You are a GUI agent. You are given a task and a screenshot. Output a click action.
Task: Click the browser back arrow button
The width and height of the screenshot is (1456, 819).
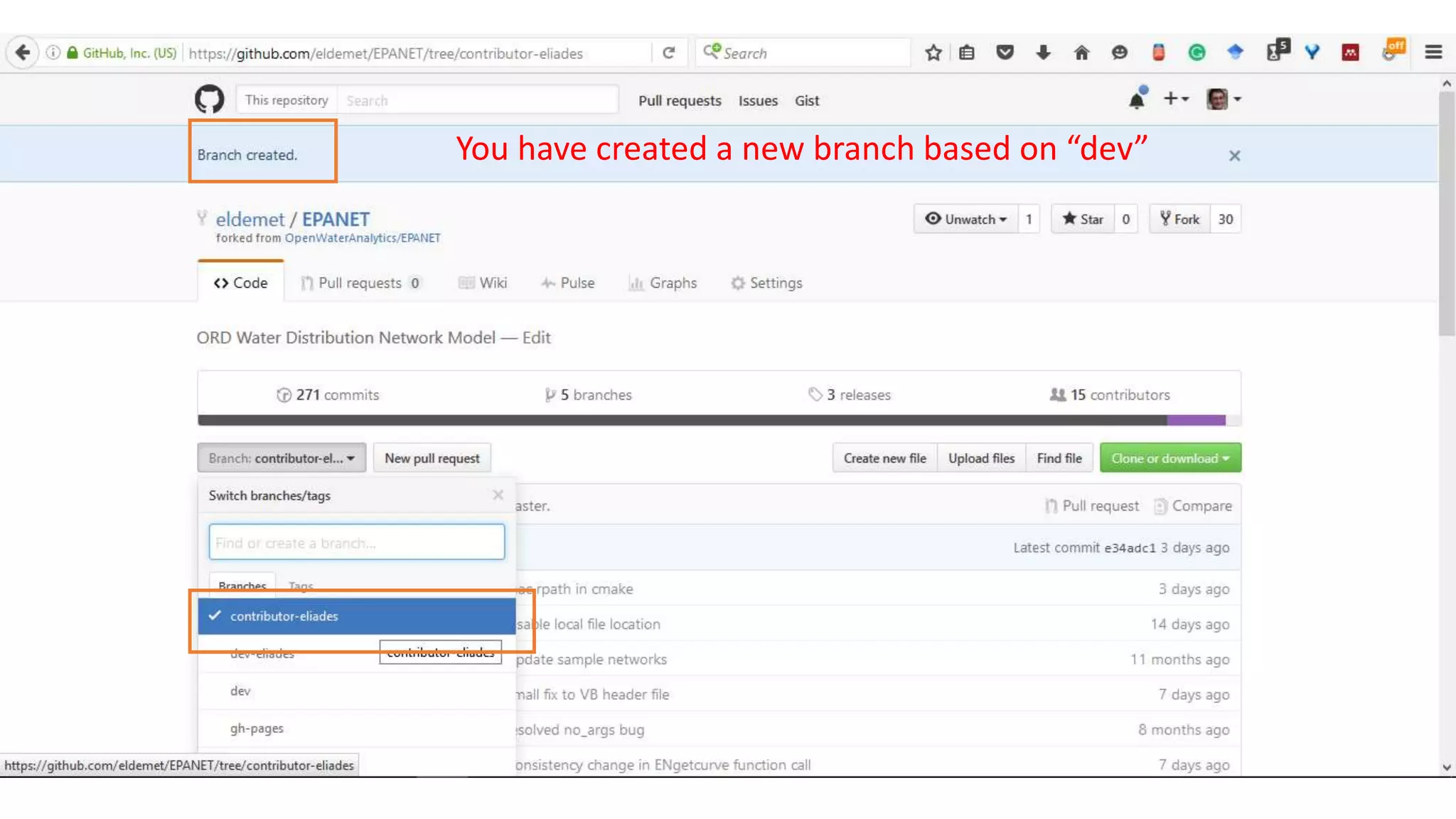[22, 53]
